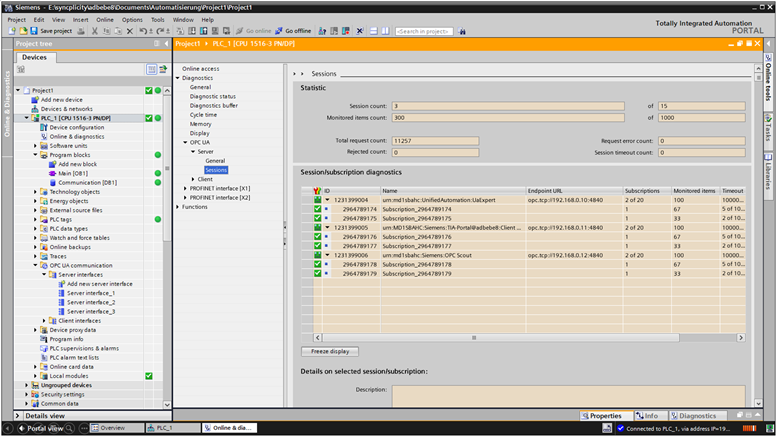Collapse the Project1 tree node
The height and width of the screenshot is (436, 776).
click(x=18, y=90)
